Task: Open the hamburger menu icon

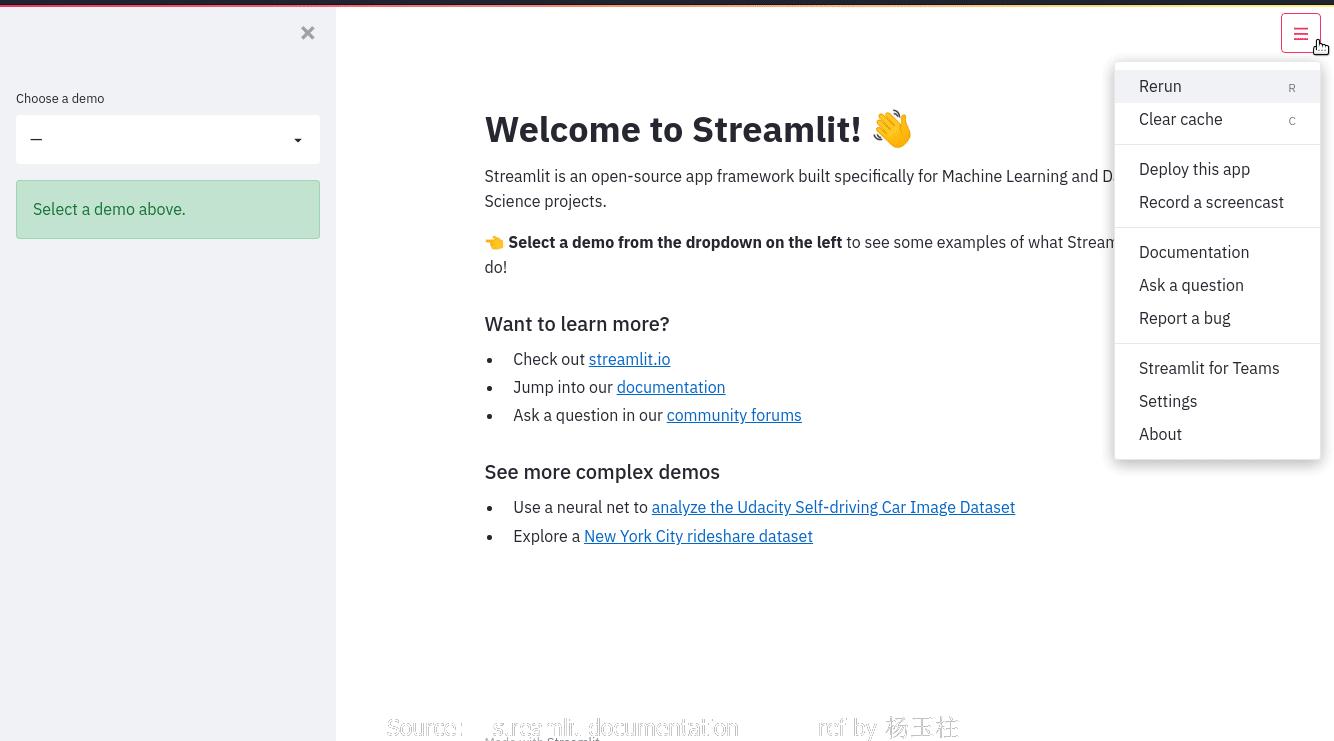Action: point(1300,33)
